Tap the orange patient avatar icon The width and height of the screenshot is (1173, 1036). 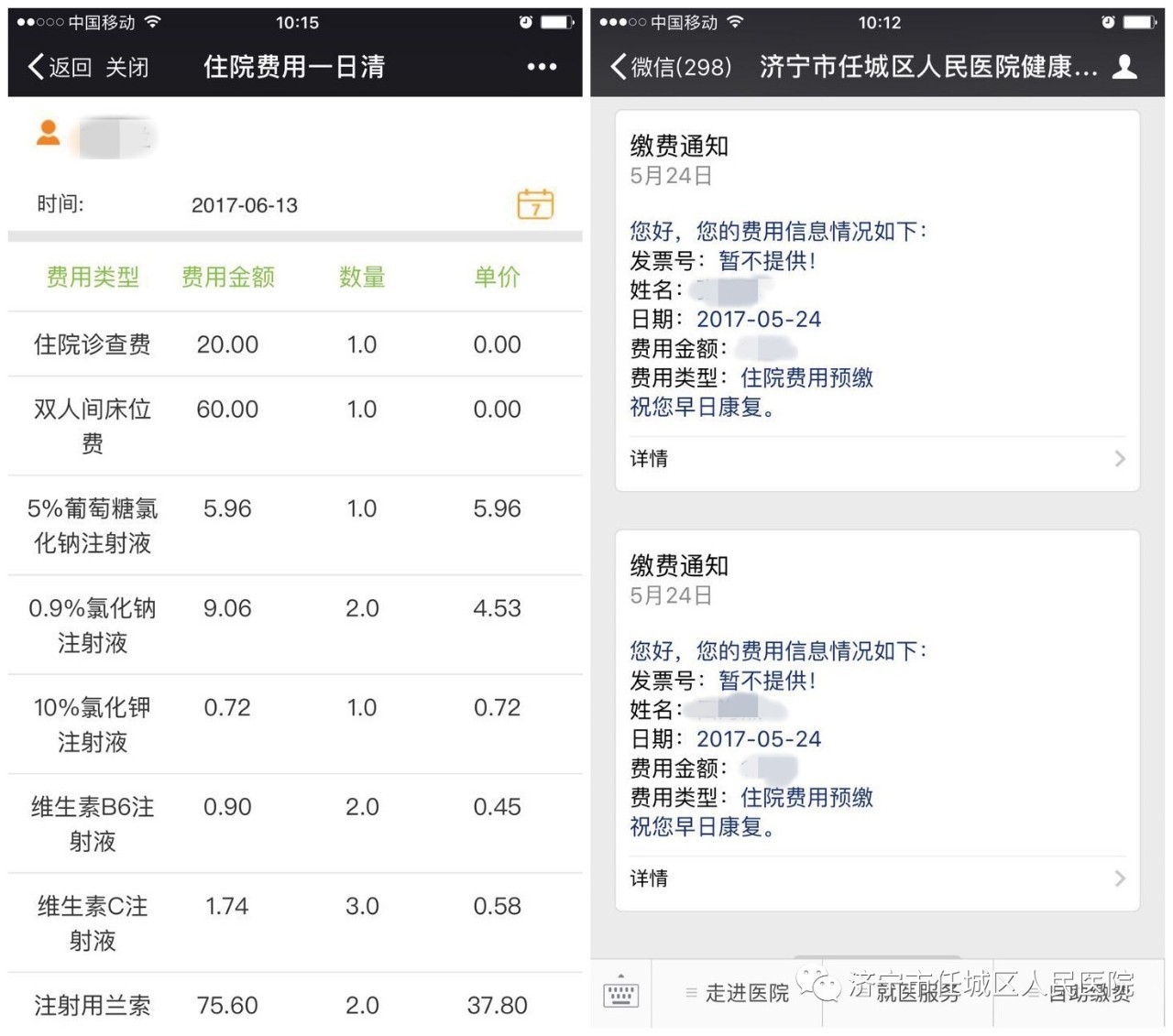(49, 134)
